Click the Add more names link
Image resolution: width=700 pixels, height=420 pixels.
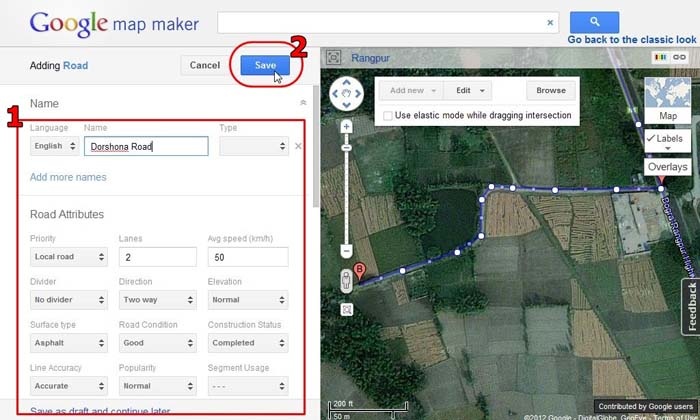[x=68, y=177]
